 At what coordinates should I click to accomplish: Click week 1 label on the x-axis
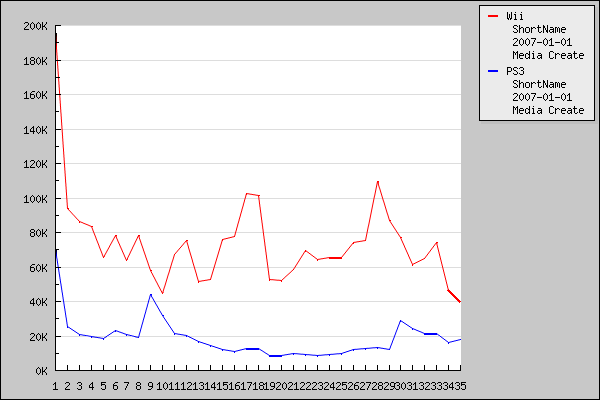(56, 385)
